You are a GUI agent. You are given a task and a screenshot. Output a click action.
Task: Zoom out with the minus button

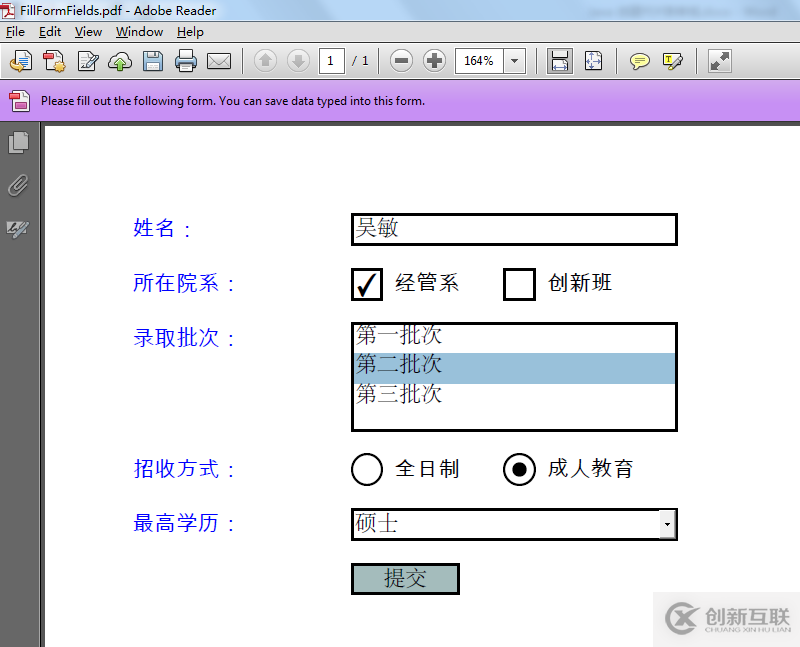[402, 61]
